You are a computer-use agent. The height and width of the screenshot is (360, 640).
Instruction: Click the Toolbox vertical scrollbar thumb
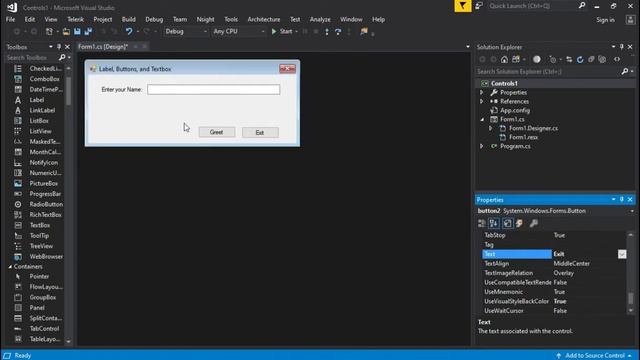(x=68, y=91)
